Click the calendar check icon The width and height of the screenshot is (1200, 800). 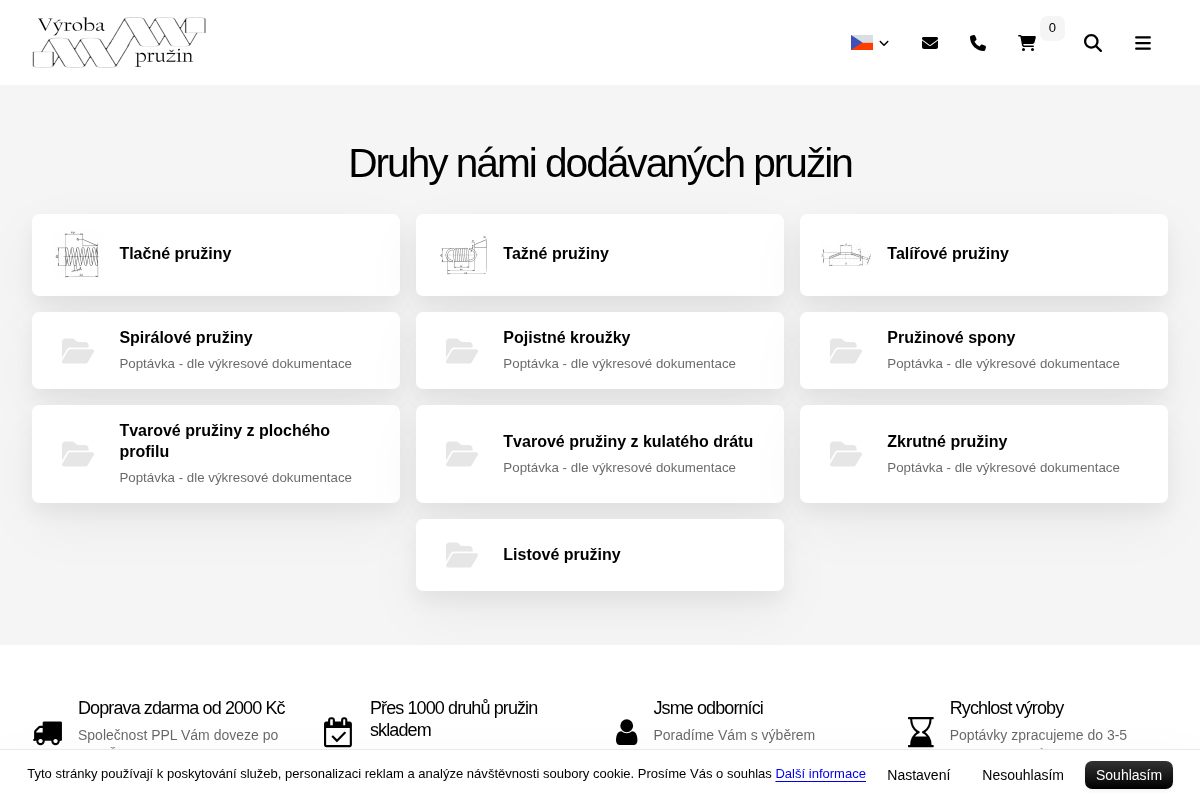[x=338, y=732]
